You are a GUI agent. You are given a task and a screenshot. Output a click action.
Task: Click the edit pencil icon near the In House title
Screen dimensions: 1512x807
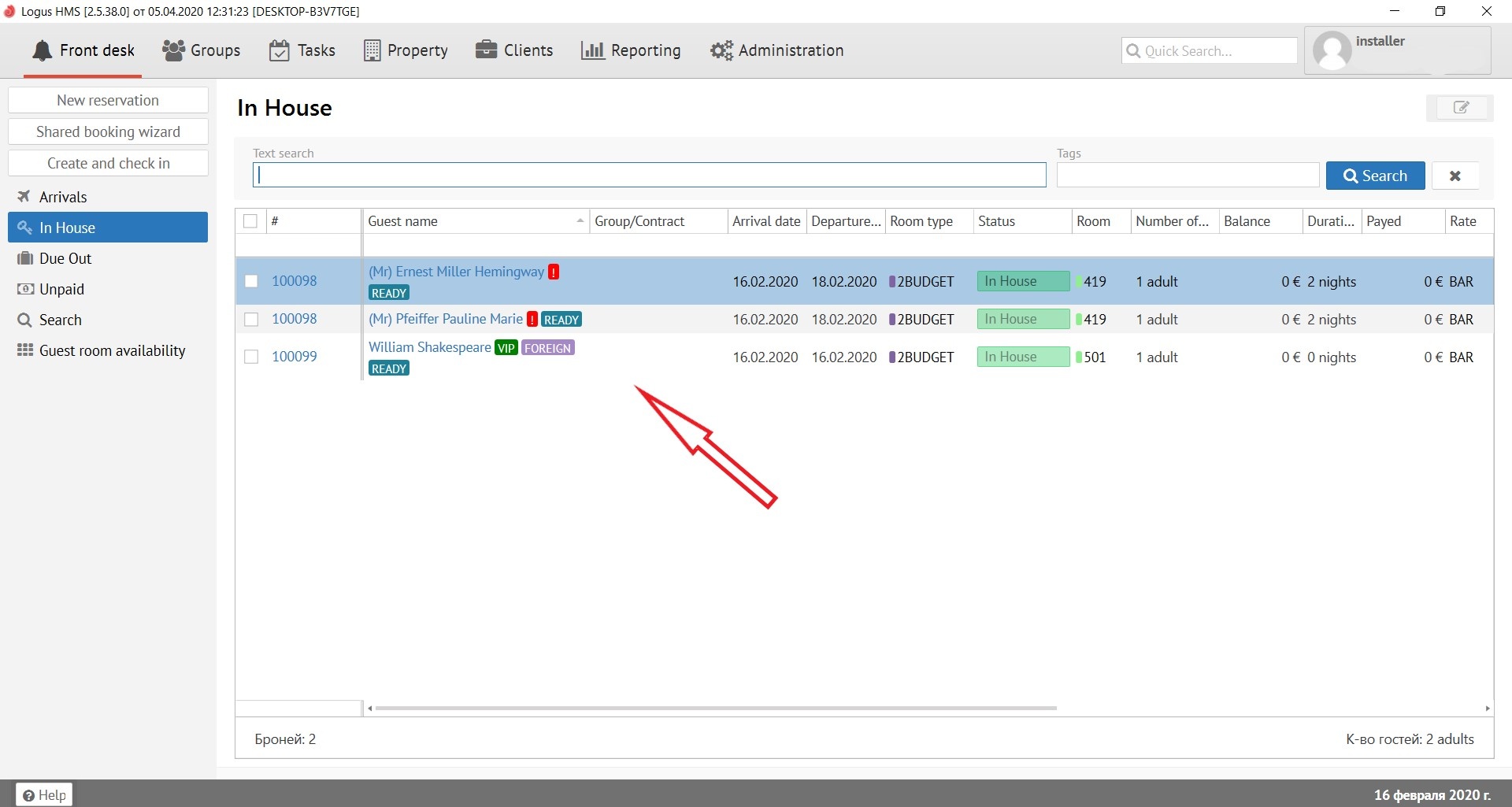pyautogui.click(x=1460, y=108)
